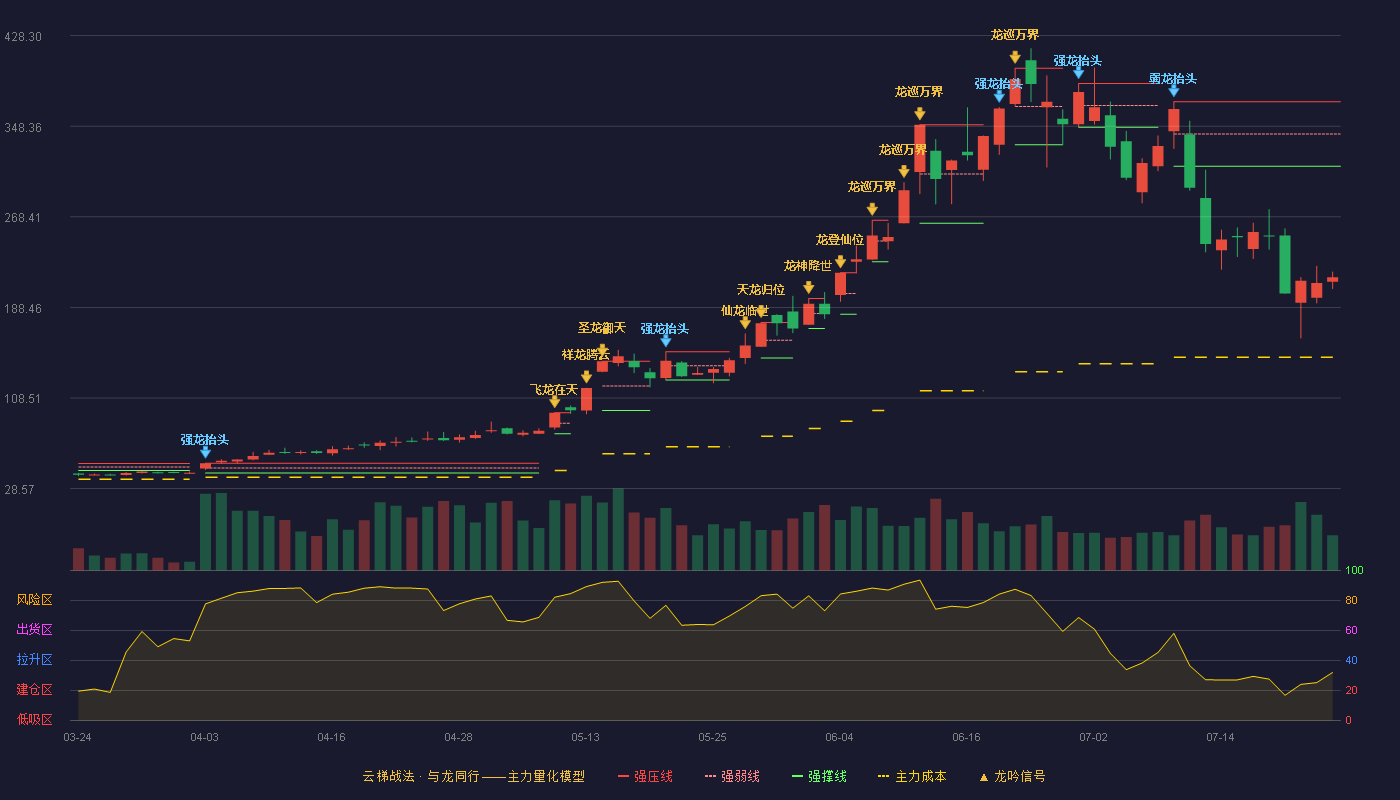Select the 建仓区 zone label
Image resolution: width=1400 pixels, height=800 pixels.
tap(35, 690)
